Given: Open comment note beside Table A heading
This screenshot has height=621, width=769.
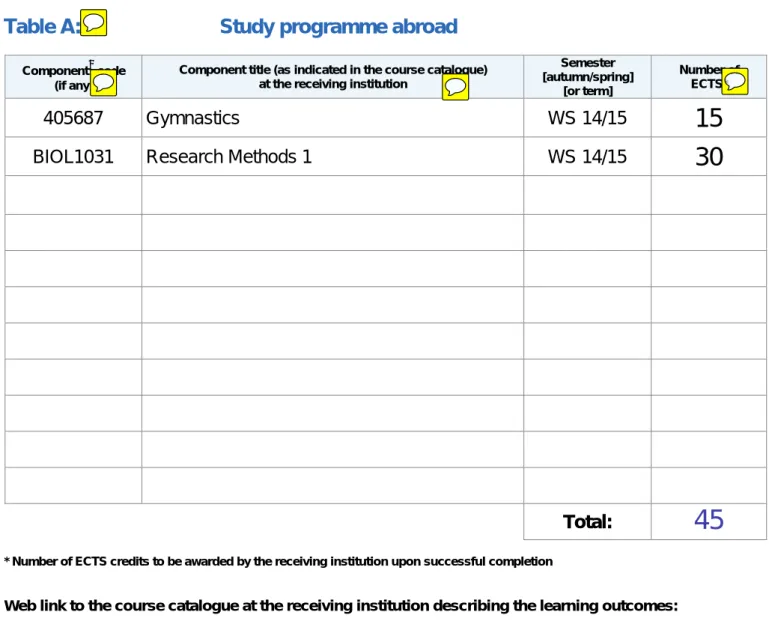Looking at the screenshot, I should 93,23.
